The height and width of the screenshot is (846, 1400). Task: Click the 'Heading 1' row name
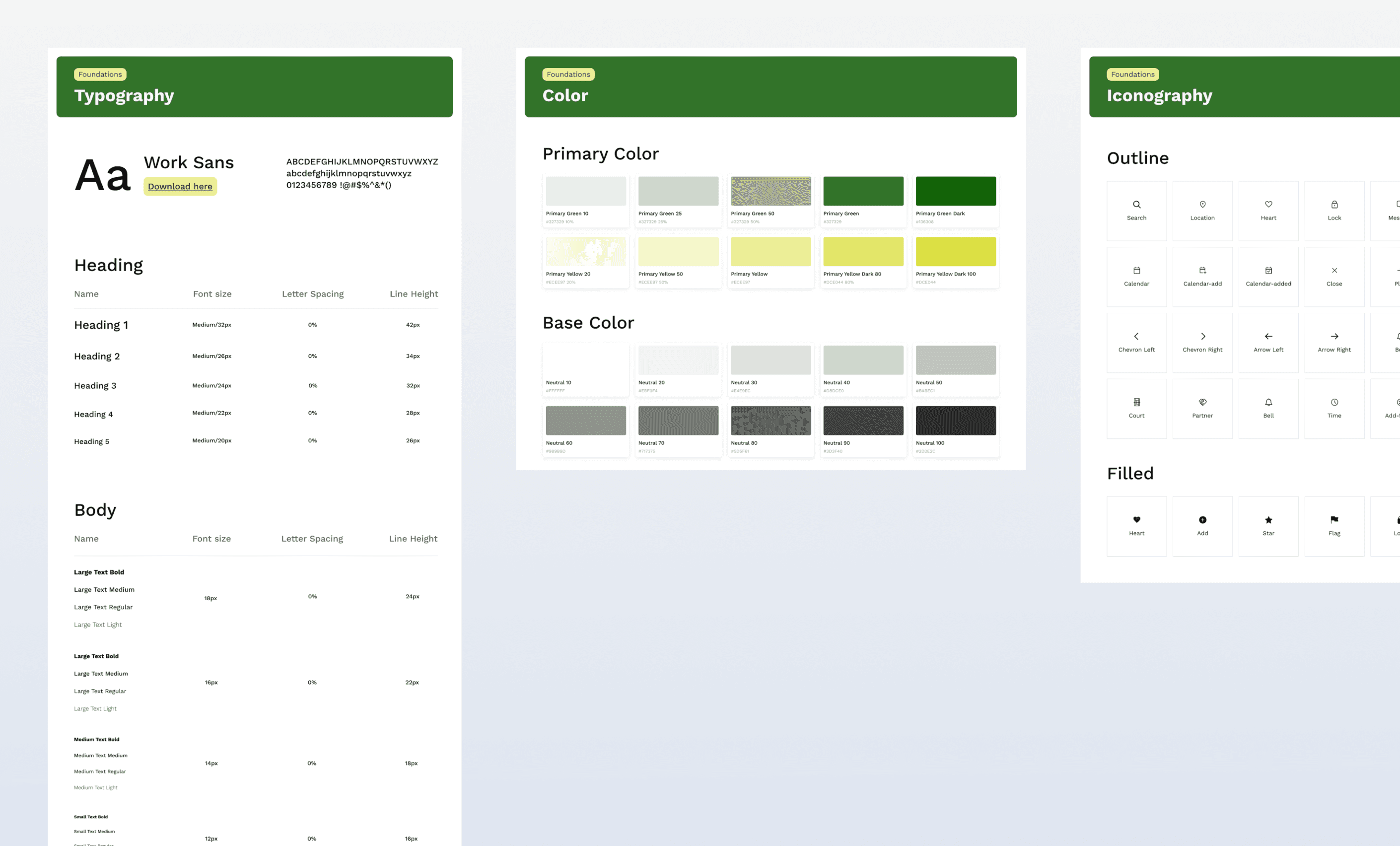pyautogui.click(x=101, y=325)
